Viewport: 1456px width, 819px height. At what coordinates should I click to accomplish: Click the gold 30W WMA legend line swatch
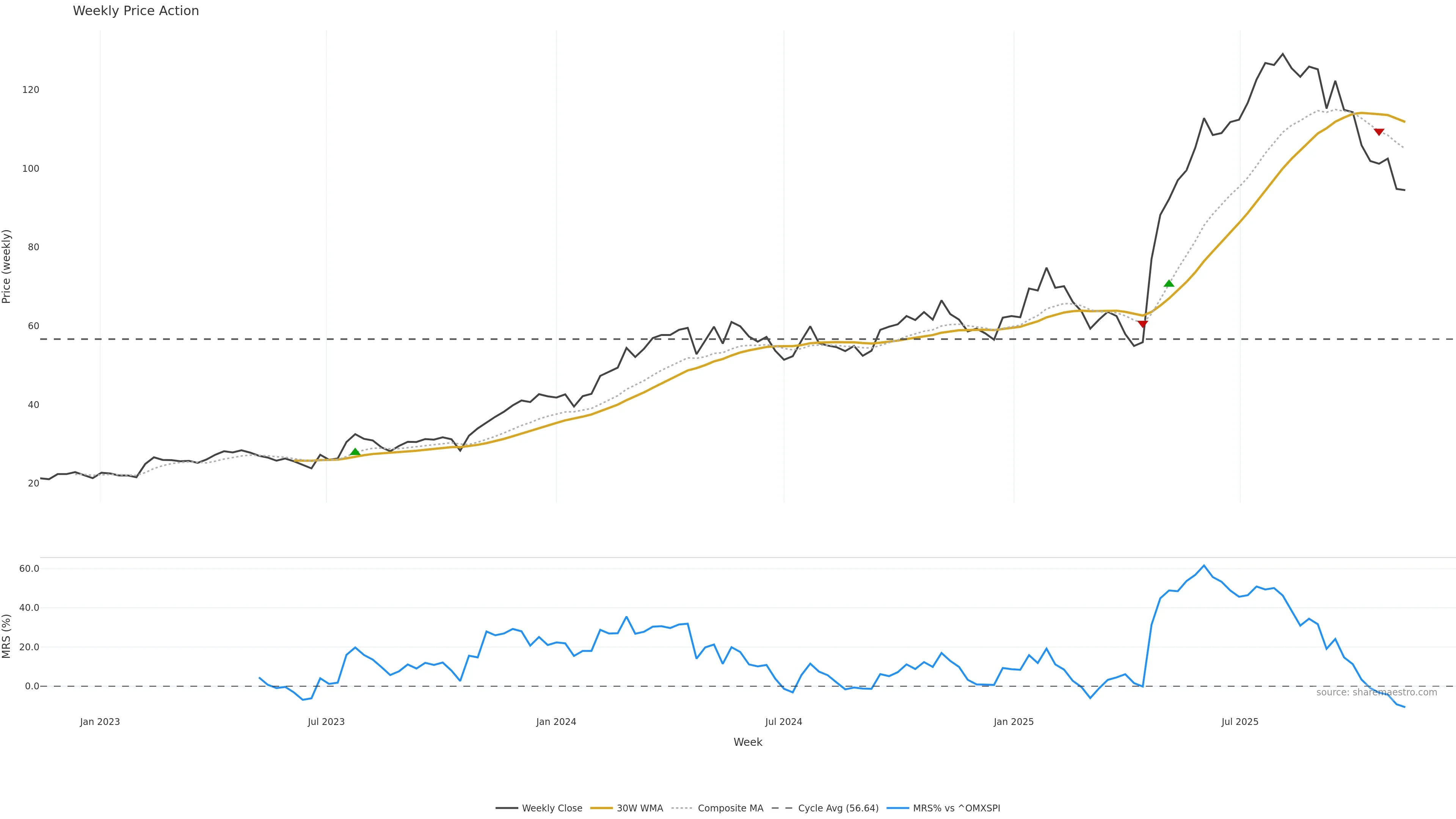tap(601, 808)
